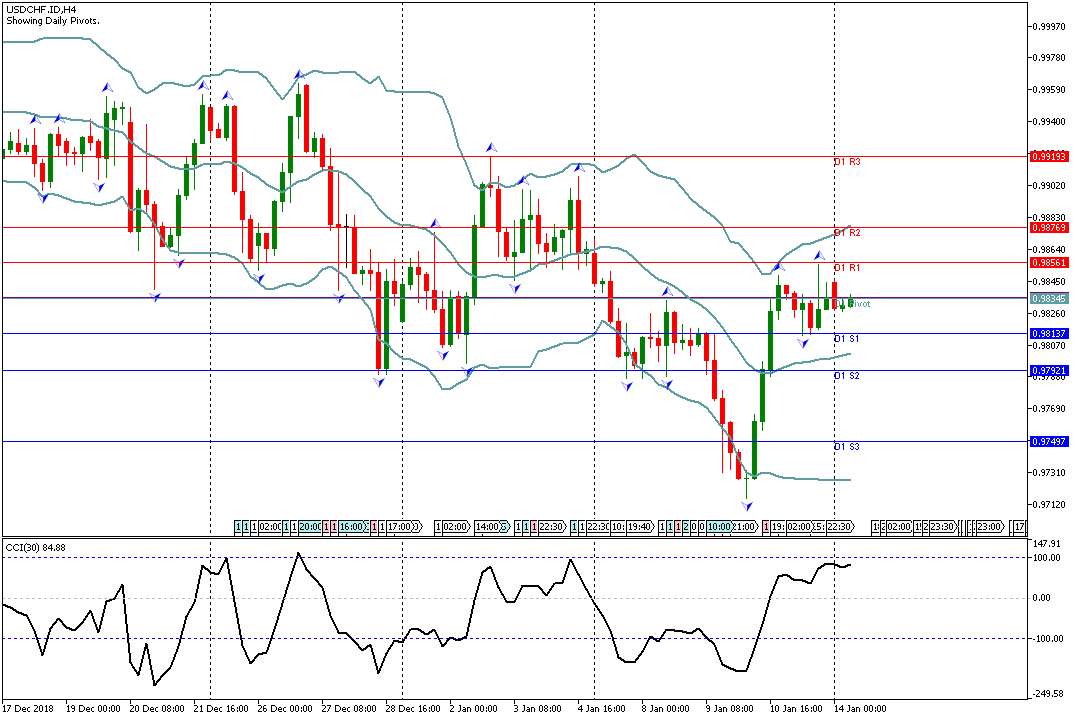
Task: Click the 9 Jan 08:00 time label
Action: click(x=730, y=708)
